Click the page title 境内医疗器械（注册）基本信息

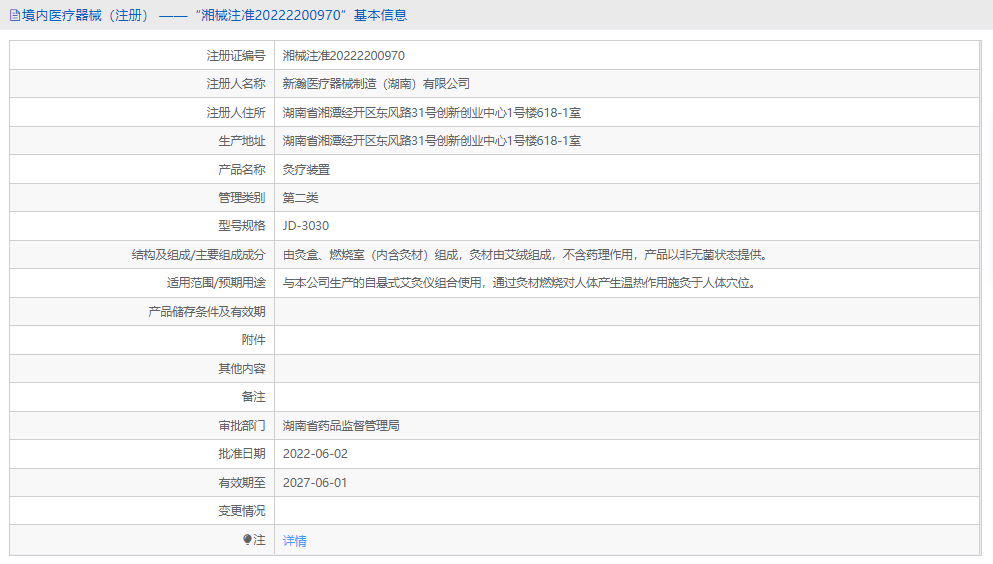[214, 15]
